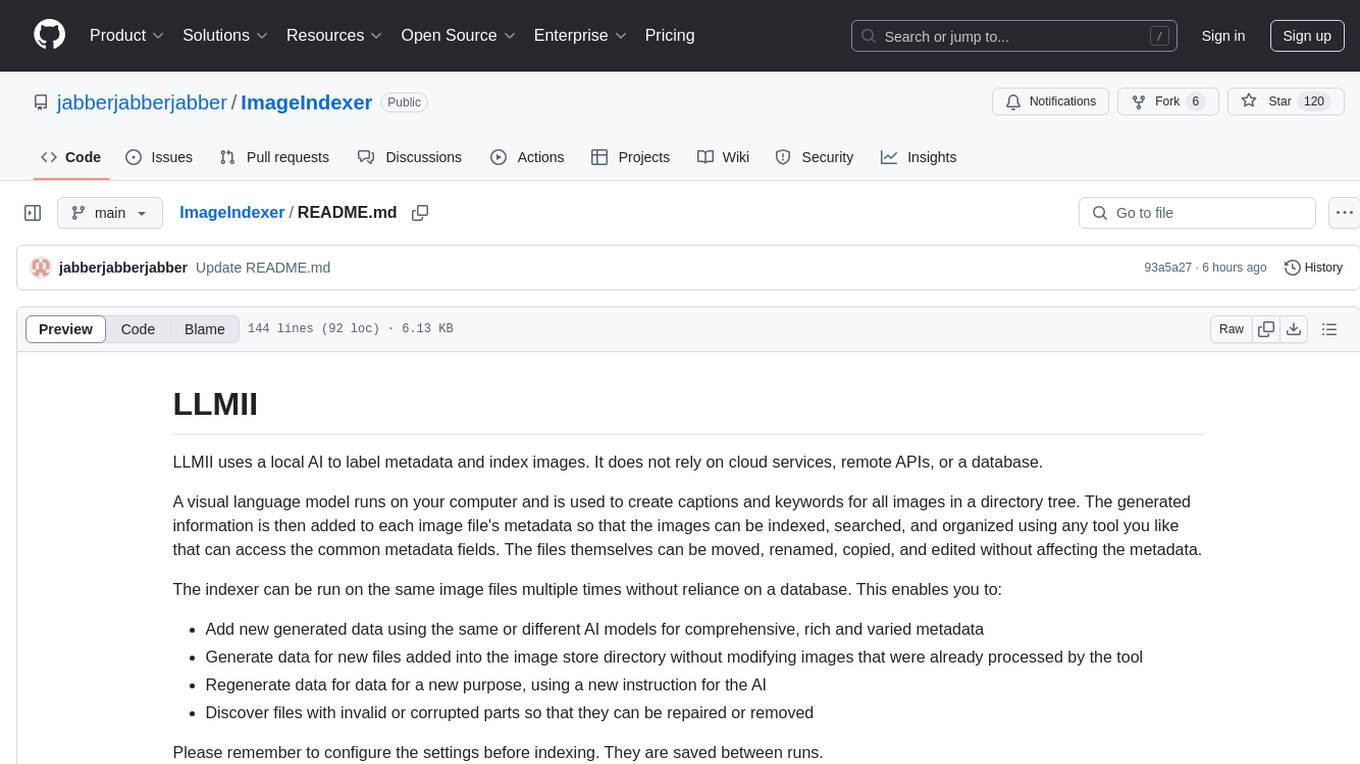Screen dimensions: 1360x764
Task: Click the fork count 6
Action: point(1195,102)
